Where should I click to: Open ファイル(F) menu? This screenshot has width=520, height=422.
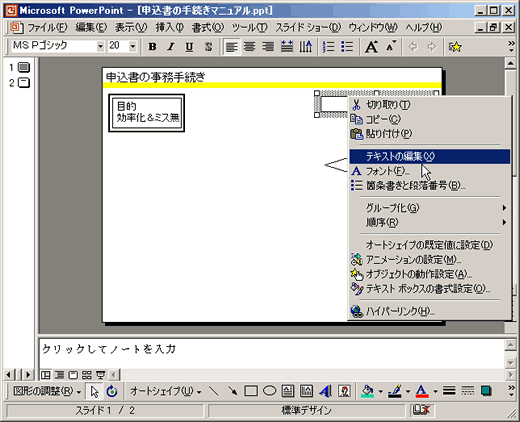pyautogui.click(x=47, y=27)
